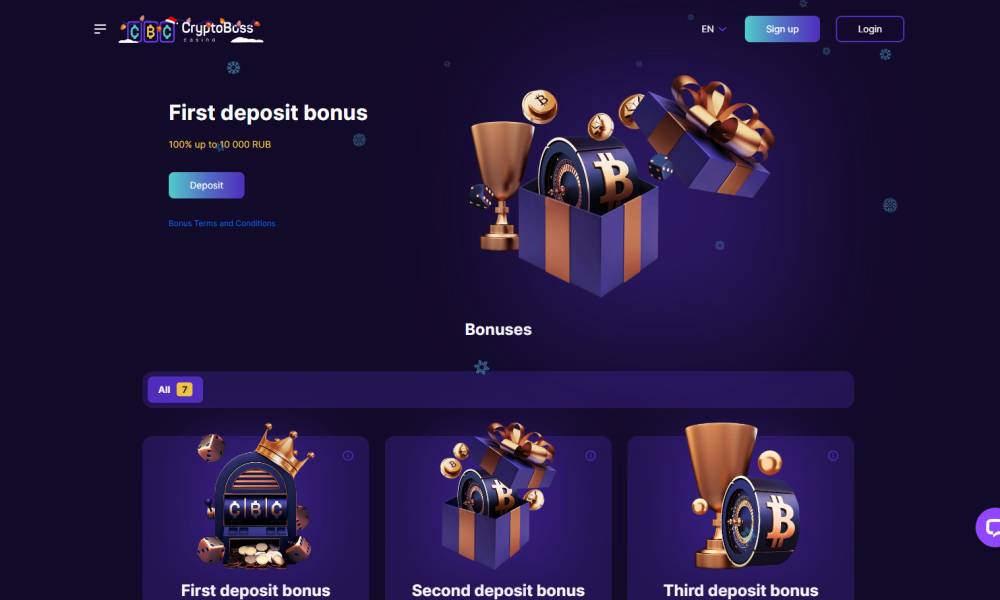
Task: Click the language chevron arrow
Action: click(723, 29)
